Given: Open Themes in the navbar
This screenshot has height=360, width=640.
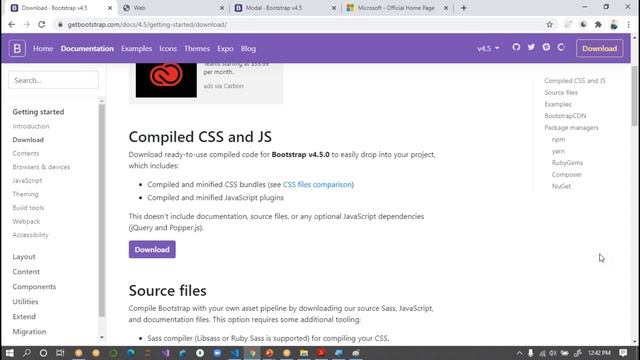Looking at the screenshot, I should click(197, 49).
